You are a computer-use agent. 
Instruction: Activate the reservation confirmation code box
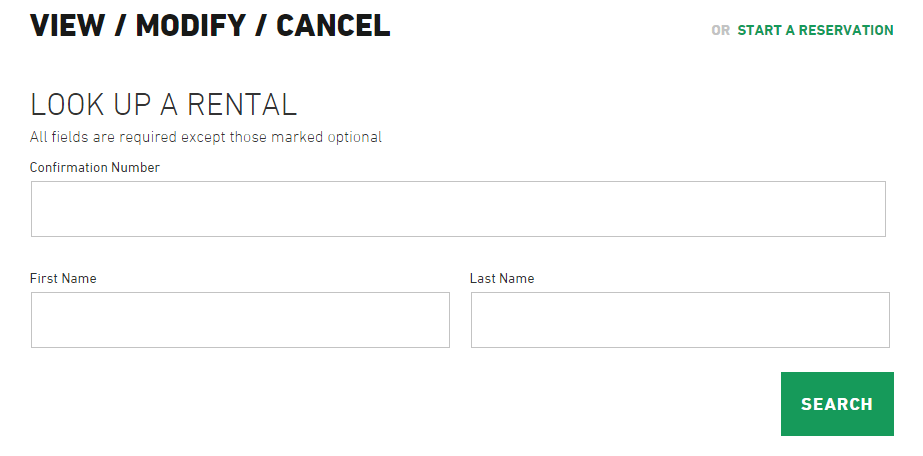pos(458,209)
